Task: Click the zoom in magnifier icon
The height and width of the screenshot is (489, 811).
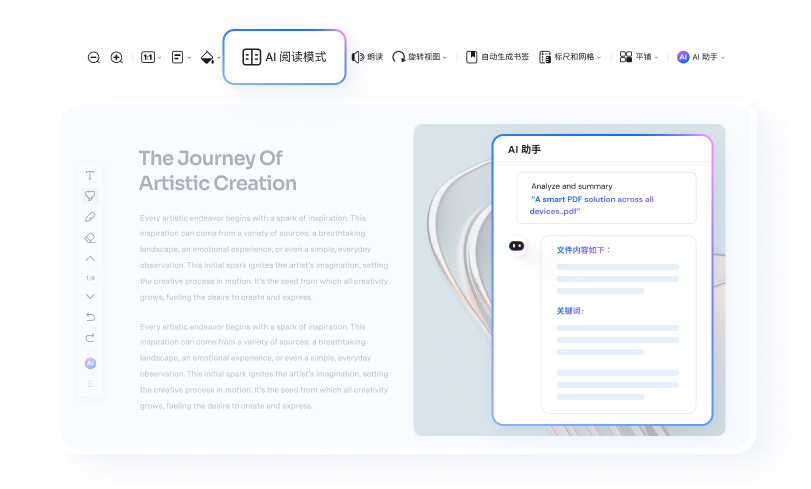Action: point(117,58)
